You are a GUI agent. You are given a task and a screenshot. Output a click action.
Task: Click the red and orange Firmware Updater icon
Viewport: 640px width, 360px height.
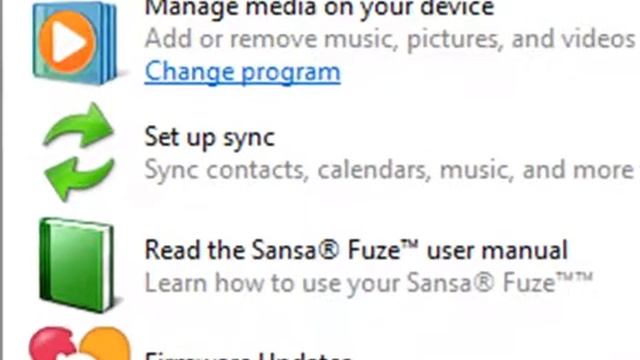pos(80,343)
